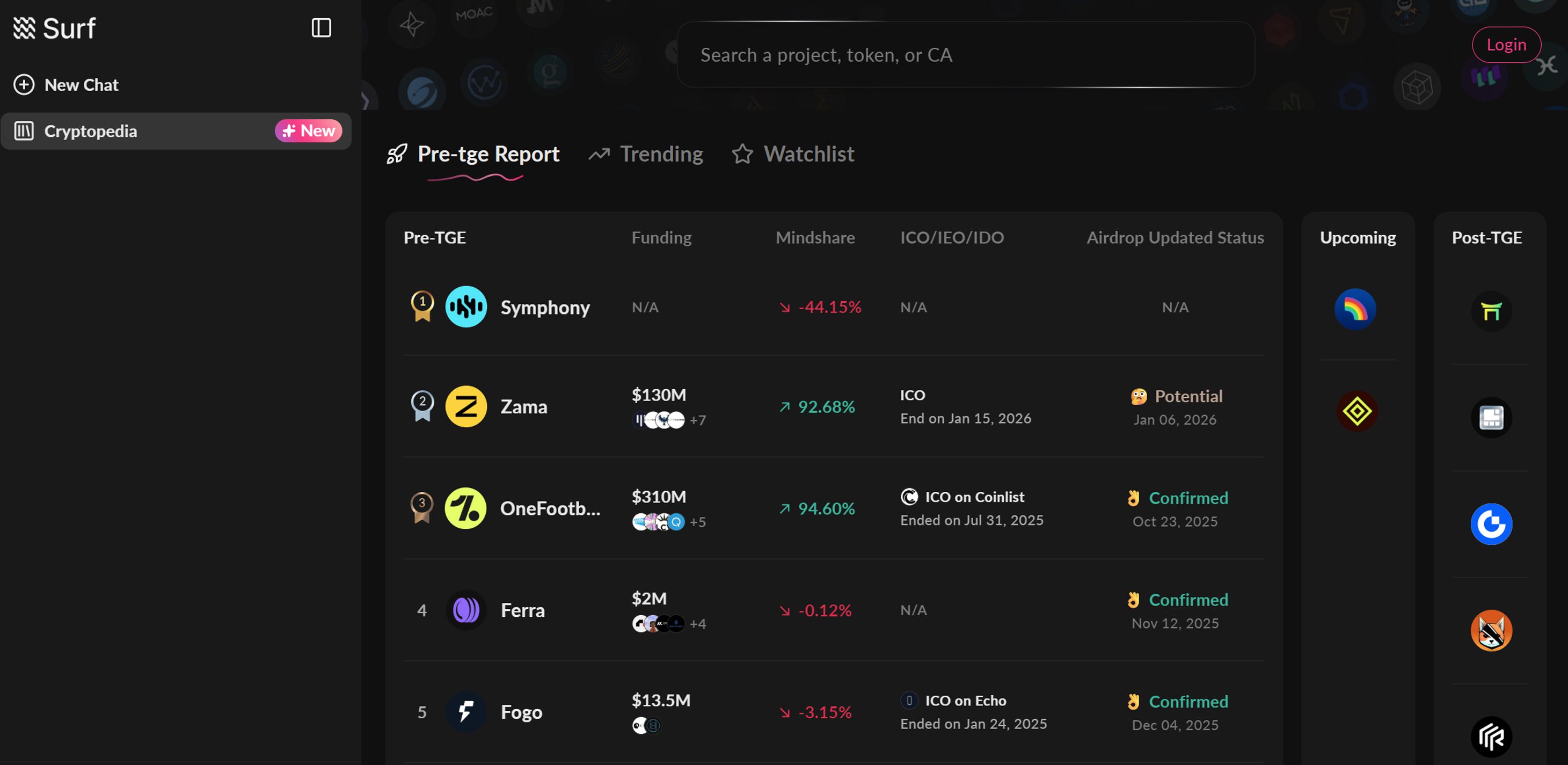Open the rainbow Upcoming project icon
This screenshot has width=1568, height=765.
pyautogui.click(x=1355, y=309)
